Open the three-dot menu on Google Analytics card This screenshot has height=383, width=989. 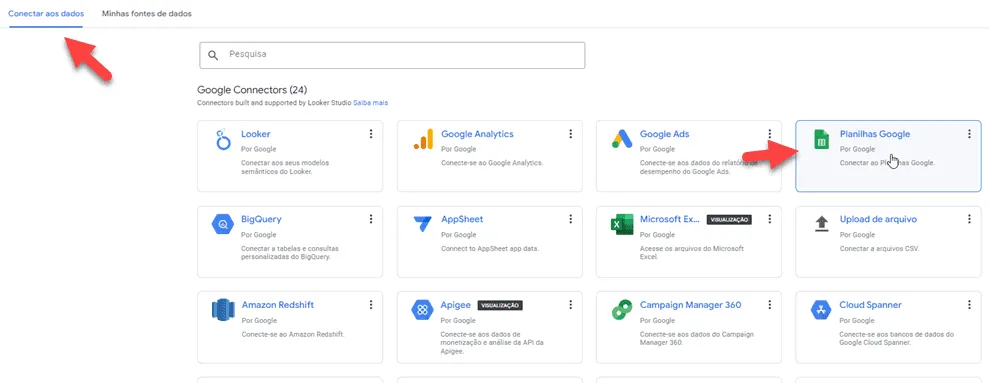(570, 134)
